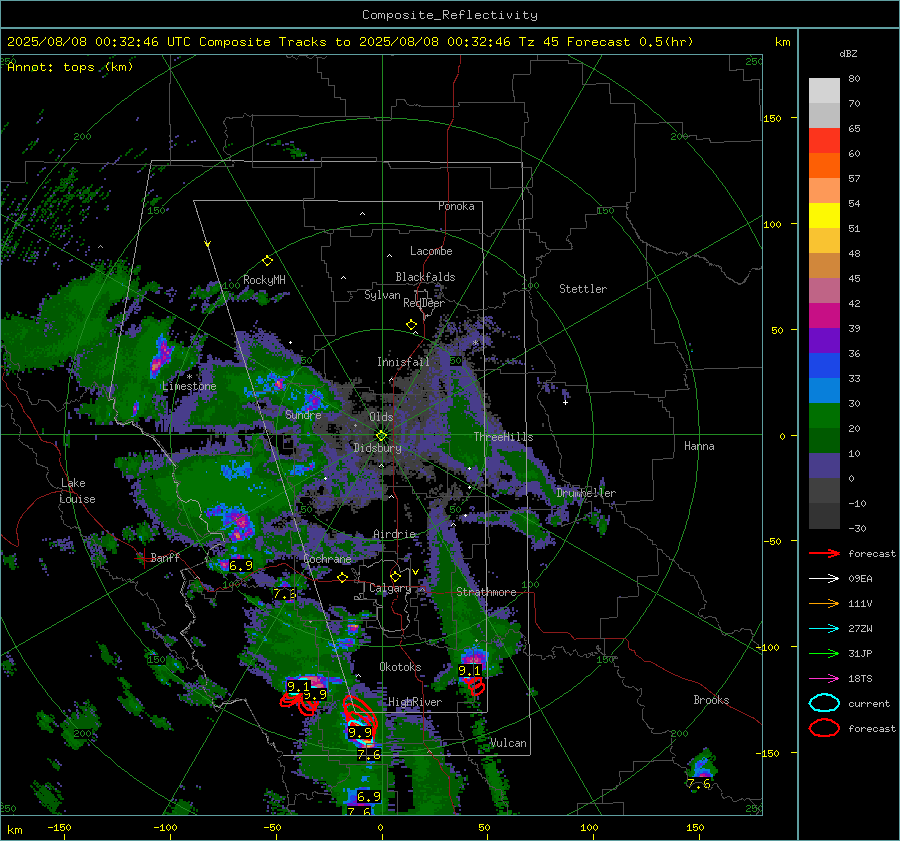Click the Olds city label
This screenshot has height=841, width=900.
[x=381, y=417]
